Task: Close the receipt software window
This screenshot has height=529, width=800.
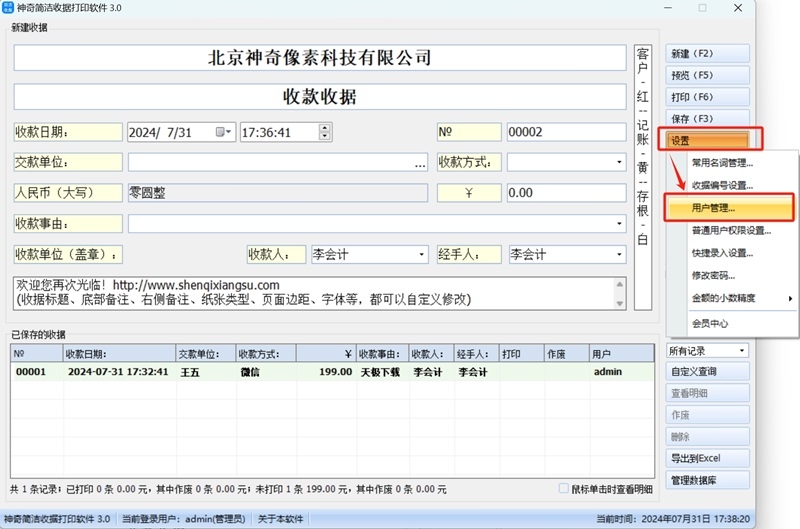Action: 738,8
